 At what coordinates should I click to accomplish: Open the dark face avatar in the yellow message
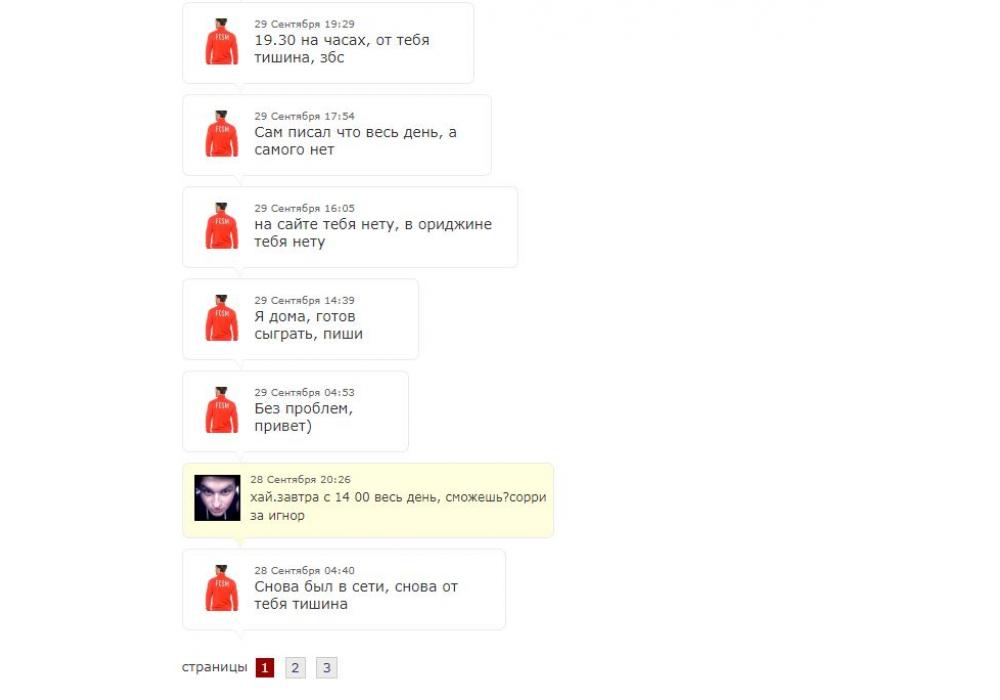(217, 498)
